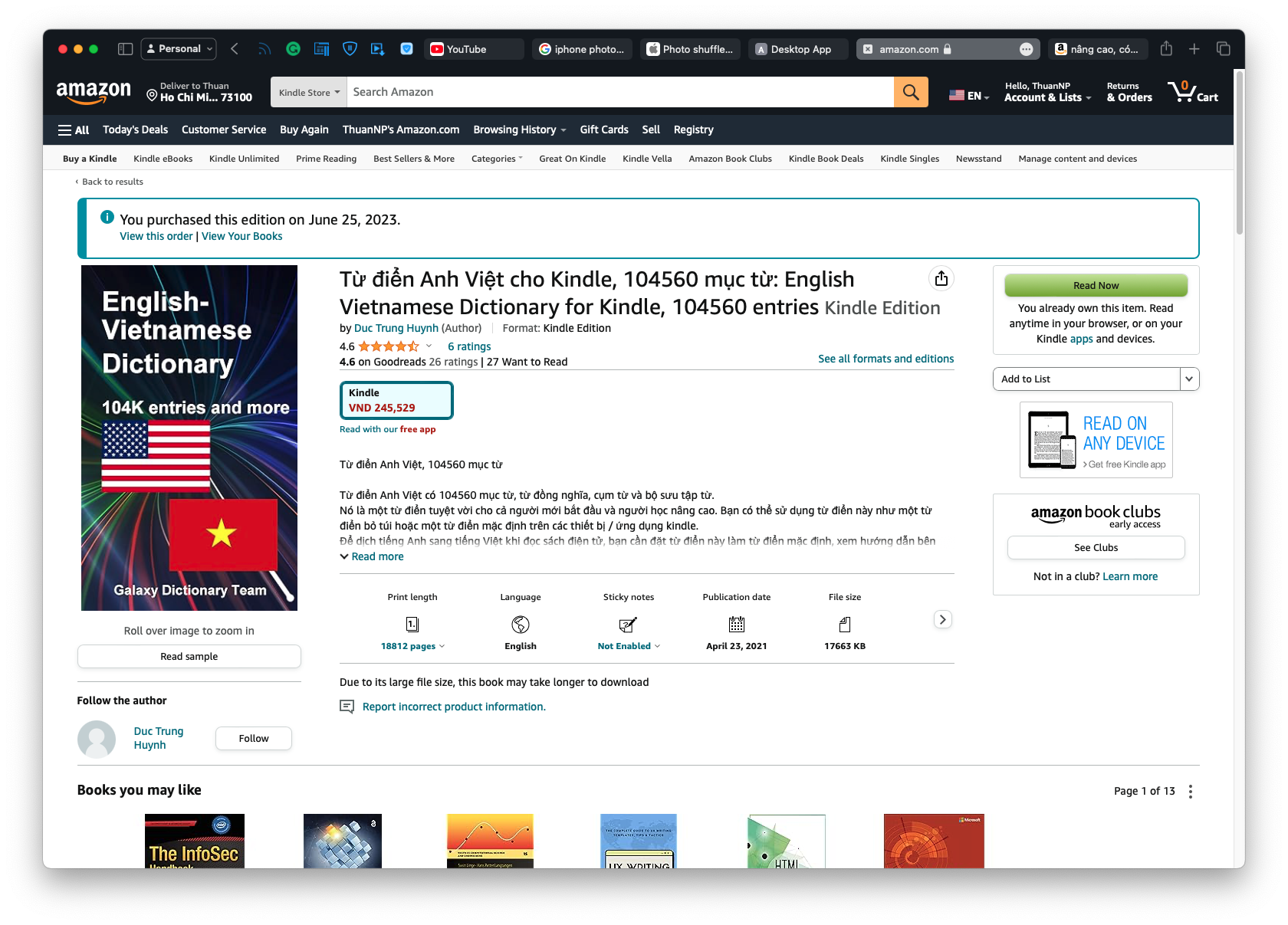
Task: Click the book cover image
Action: click(189, 438)
